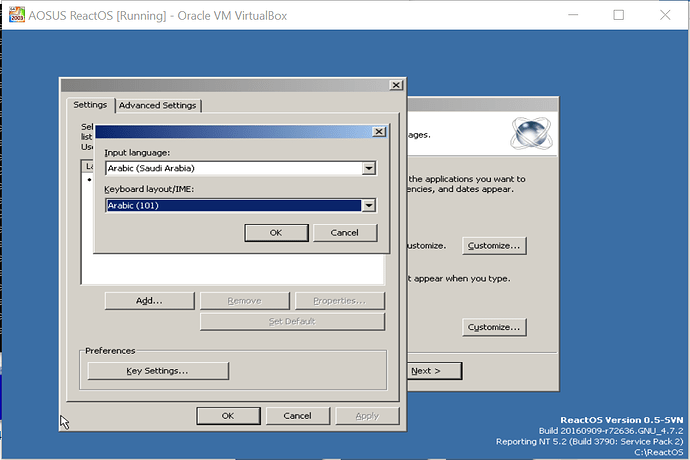Minimize the VirtualBox window
Image resolution: width=690 pixels, height=460 pixels.
569,15
